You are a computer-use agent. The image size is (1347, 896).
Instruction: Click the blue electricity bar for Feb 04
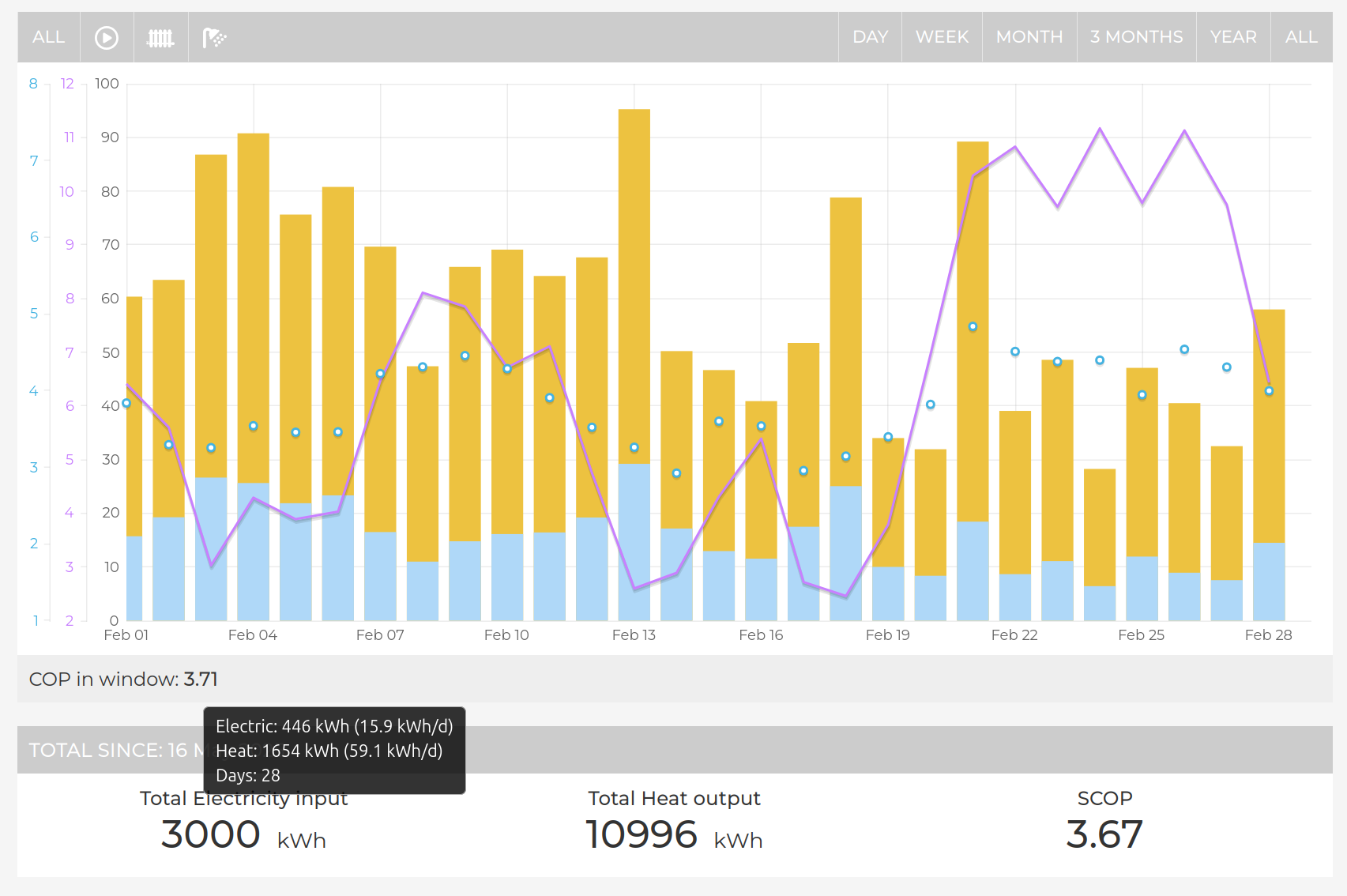(x=253, y=553)
